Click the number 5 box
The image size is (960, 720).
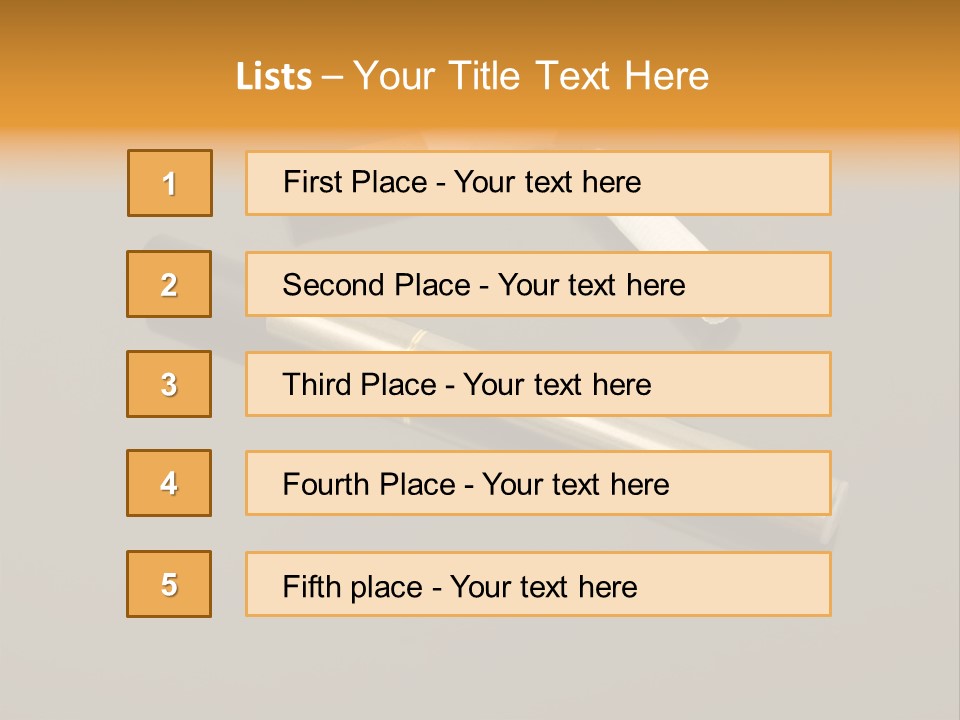(x=169, y=584)
